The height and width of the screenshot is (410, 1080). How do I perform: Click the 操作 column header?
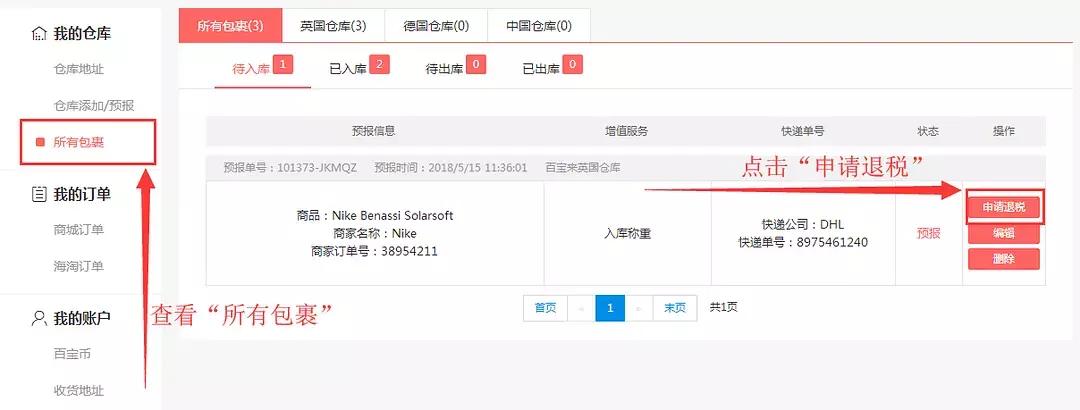coord(1004,131)
